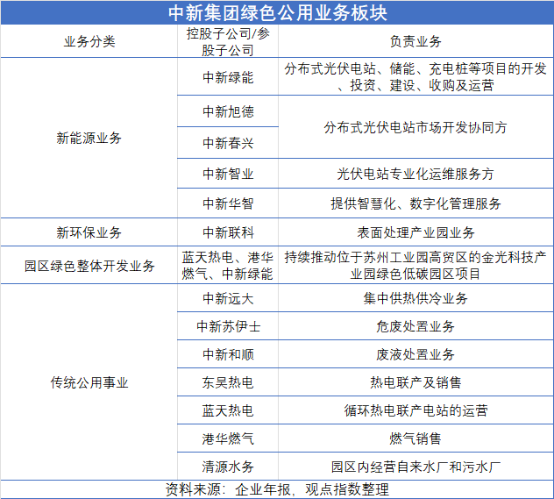This screenshot has height=499, width=554.
Task: Click the 蓝天热电 cell in 传统公用事业 rows
Action: 228,411
